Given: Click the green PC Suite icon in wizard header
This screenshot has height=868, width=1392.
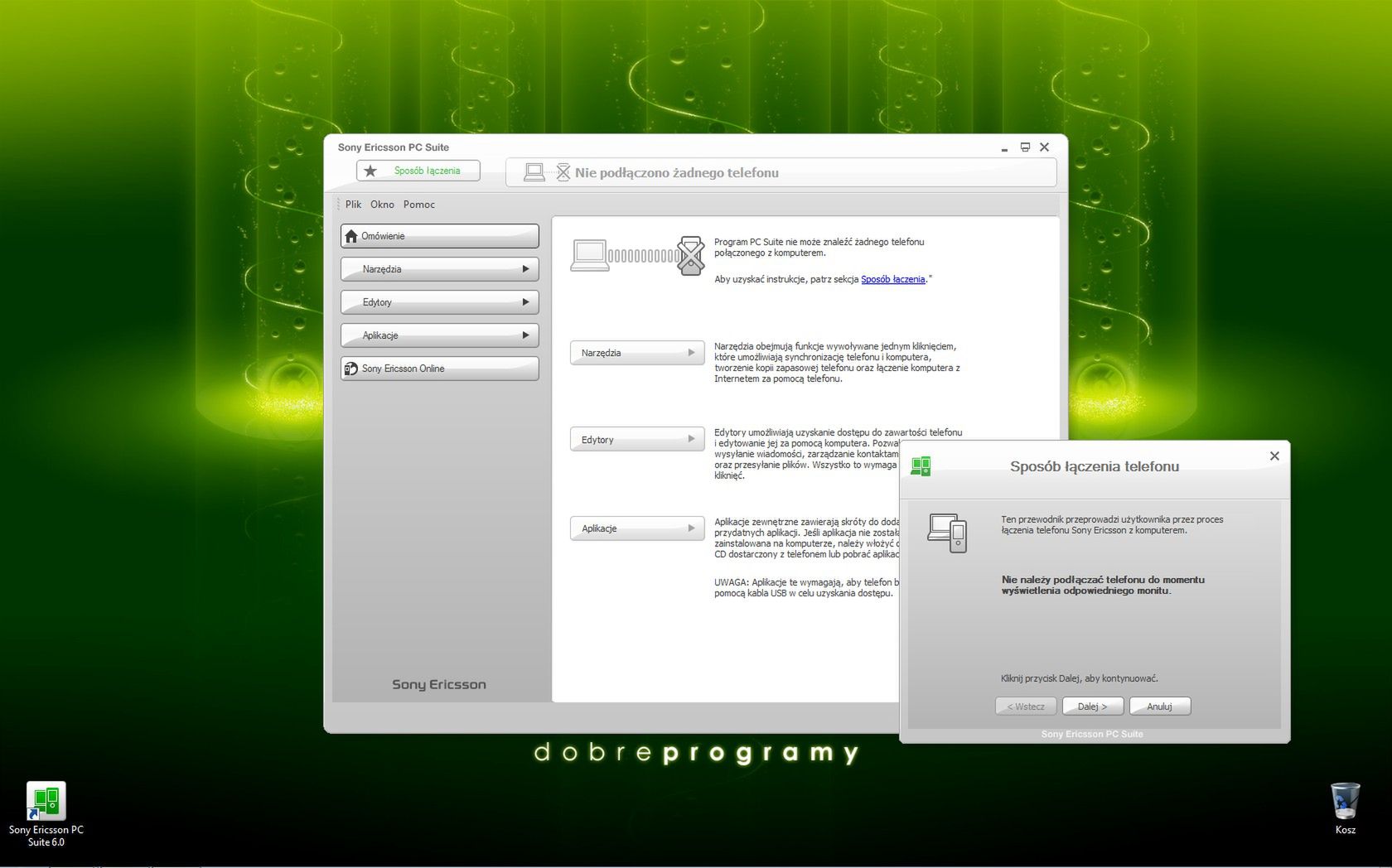Looking at the screenshot, I should (x=921, y=466).
